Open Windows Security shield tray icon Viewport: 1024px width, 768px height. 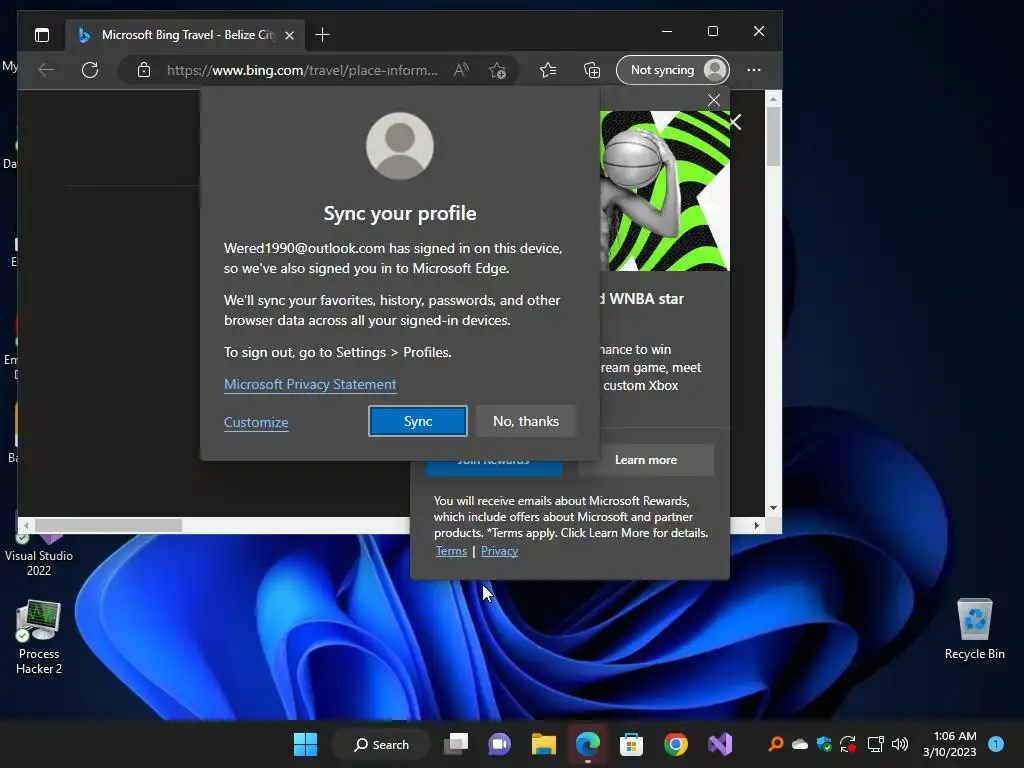tap(824, 744)
